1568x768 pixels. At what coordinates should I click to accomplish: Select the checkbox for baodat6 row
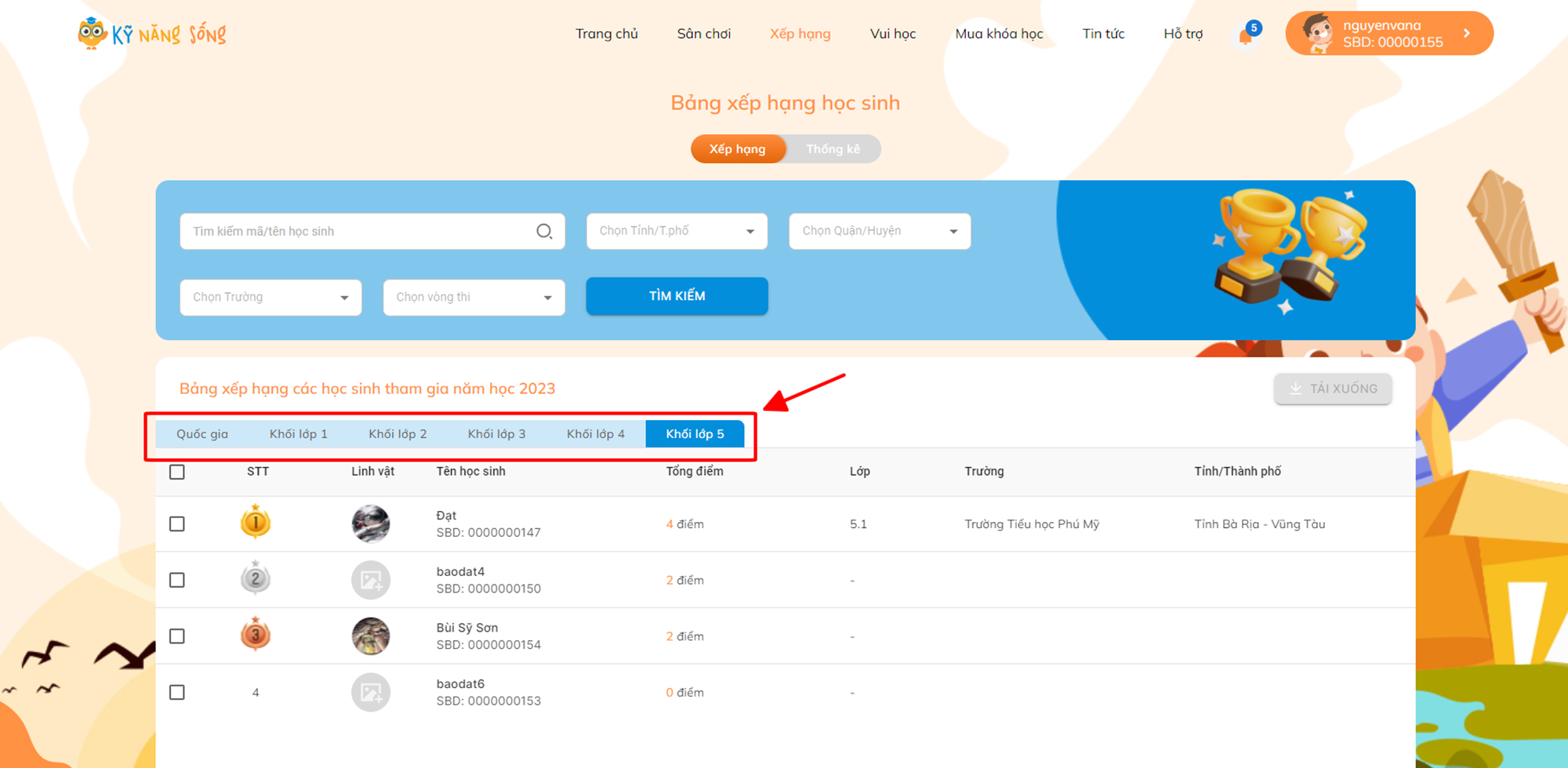[x=177, y=692]
